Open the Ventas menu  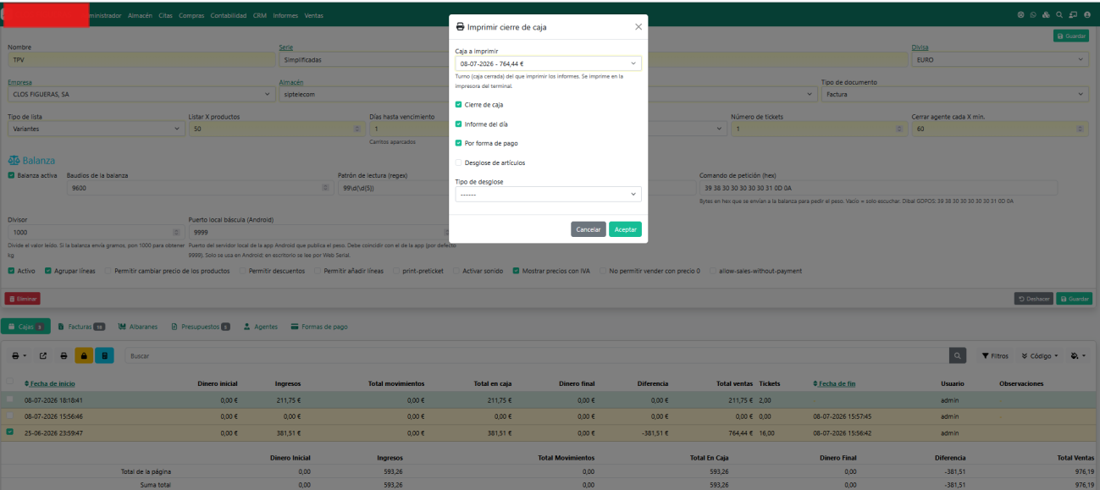314,15
